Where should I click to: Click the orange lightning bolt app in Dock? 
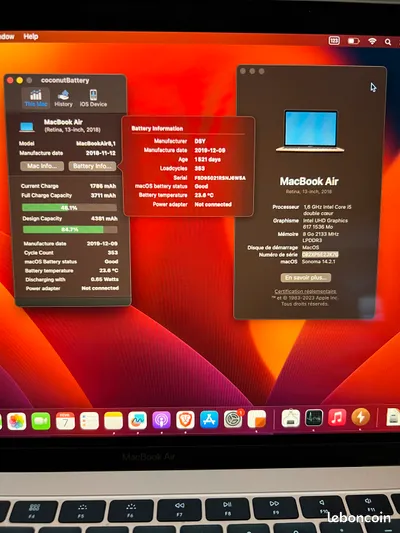(x=361, y=417)
